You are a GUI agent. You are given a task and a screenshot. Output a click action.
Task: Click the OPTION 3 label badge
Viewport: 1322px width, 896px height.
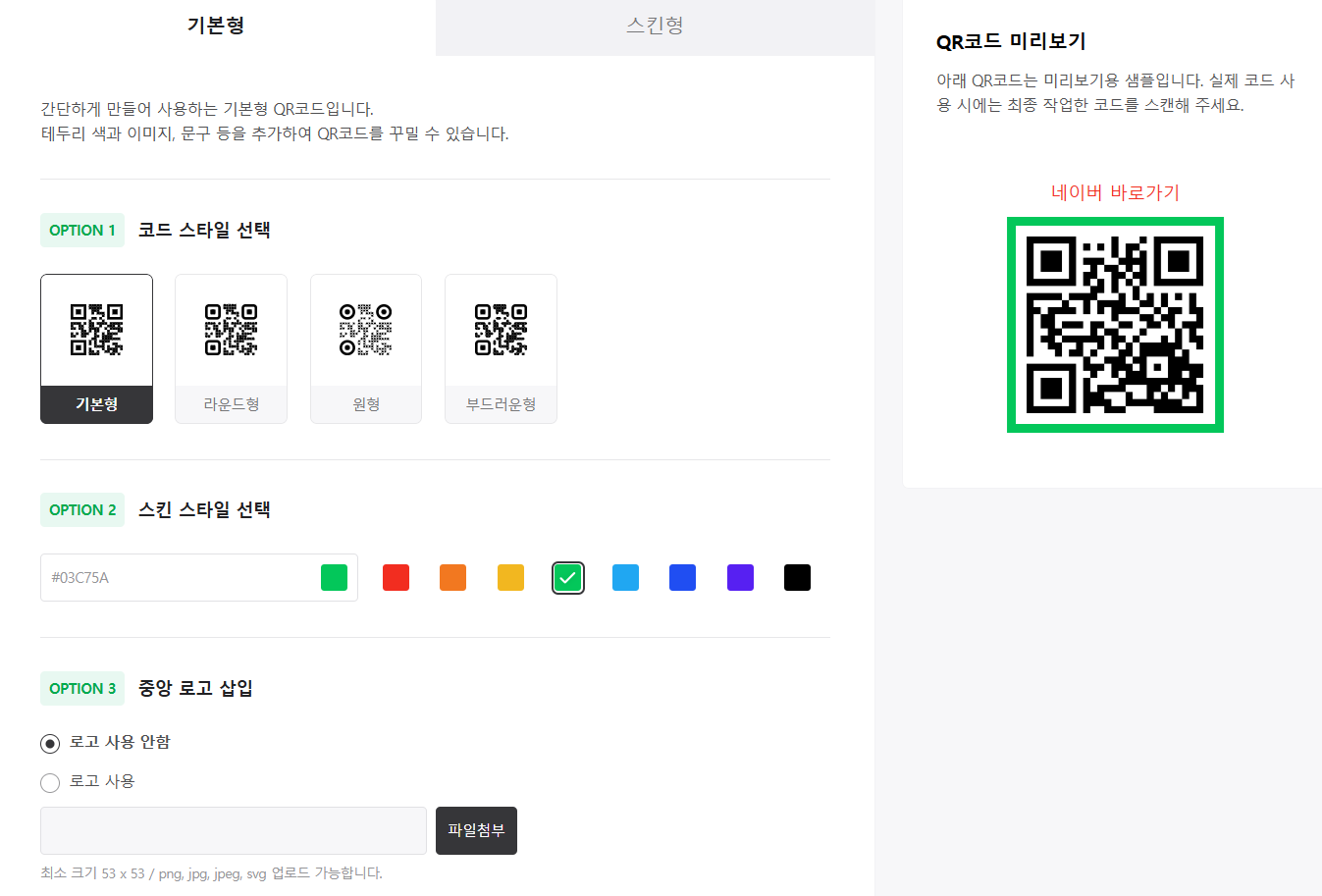tap(82, 688)
